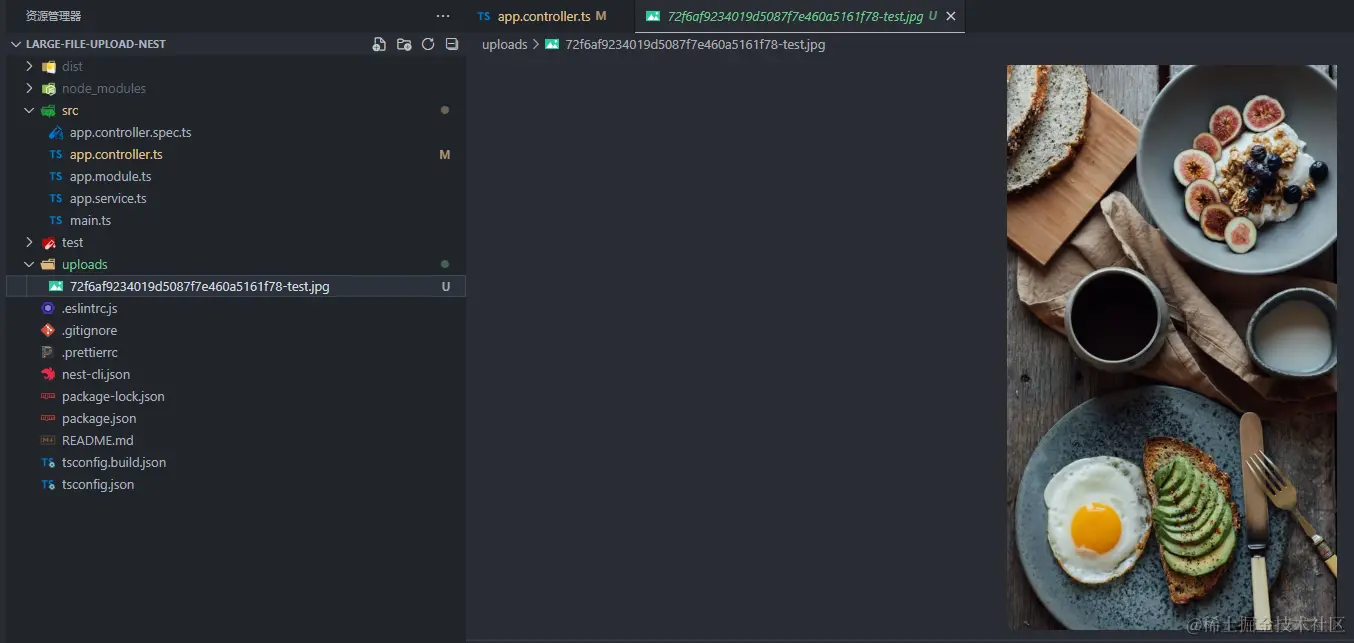The image size is (1354, 643).
Task: Click the npm icon beside package.json
Action: pos(48,418)
